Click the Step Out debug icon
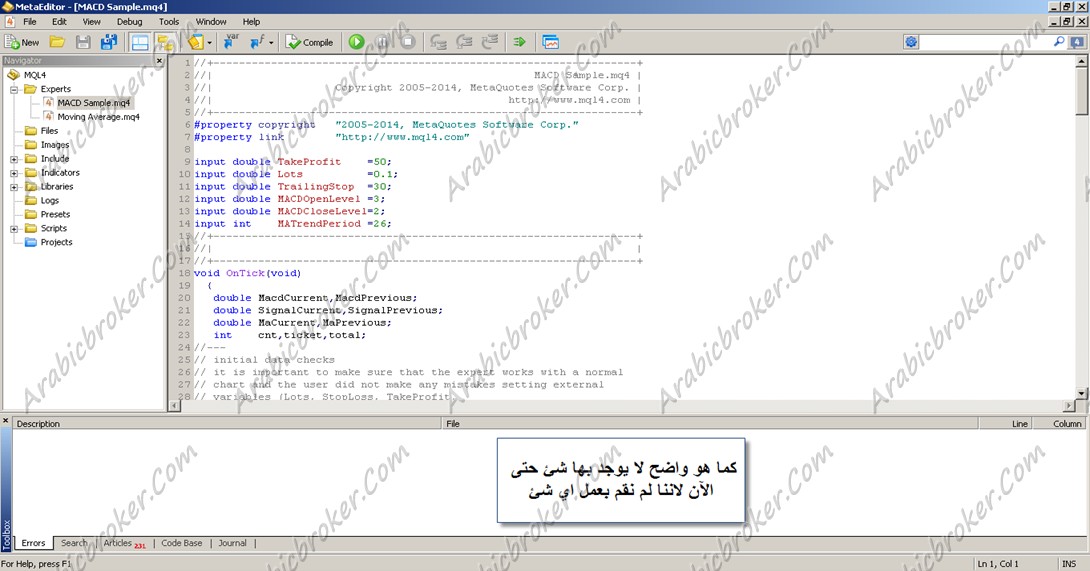Viewport: 1090px width, 571px height. (490, 42)
